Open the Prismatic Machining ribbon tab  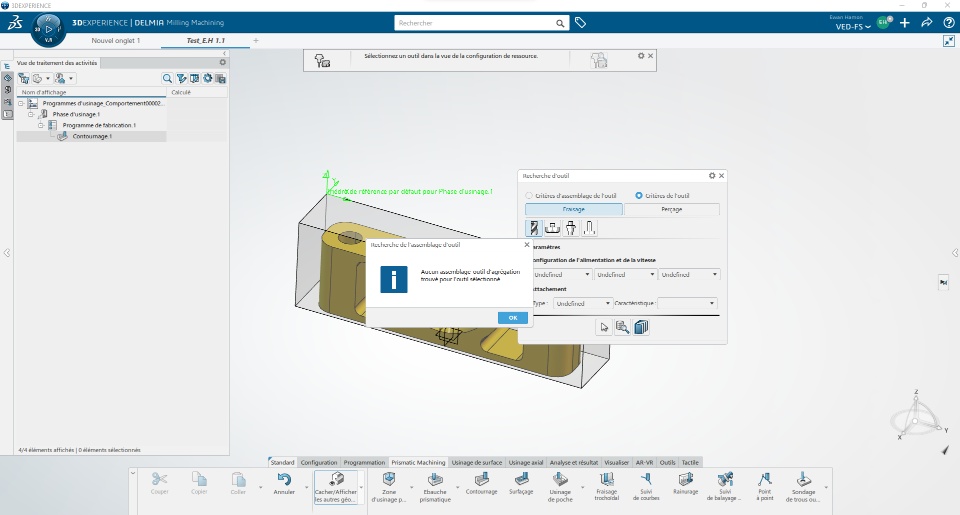418,462
